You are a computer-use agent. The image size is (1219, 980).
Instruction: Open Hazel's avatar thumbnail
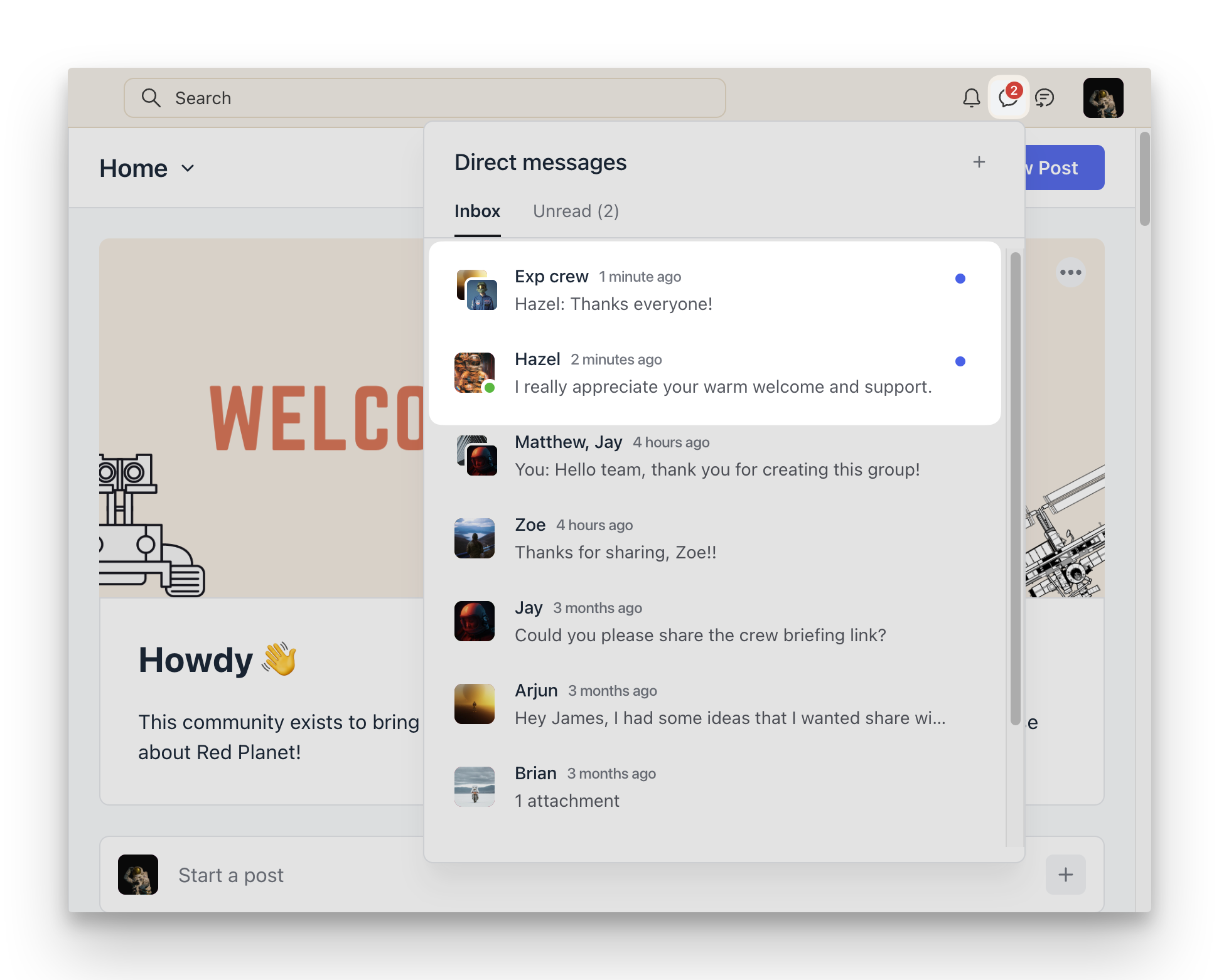474,373
